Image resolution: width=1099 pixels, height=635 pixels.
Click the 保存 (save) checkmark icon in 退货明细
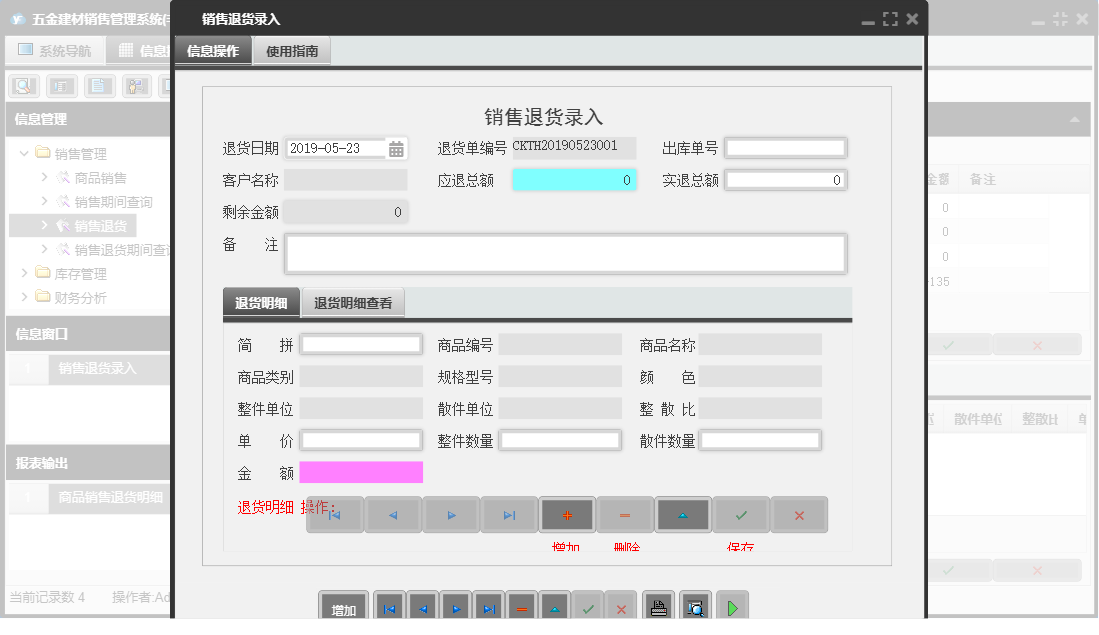point(740,514)
